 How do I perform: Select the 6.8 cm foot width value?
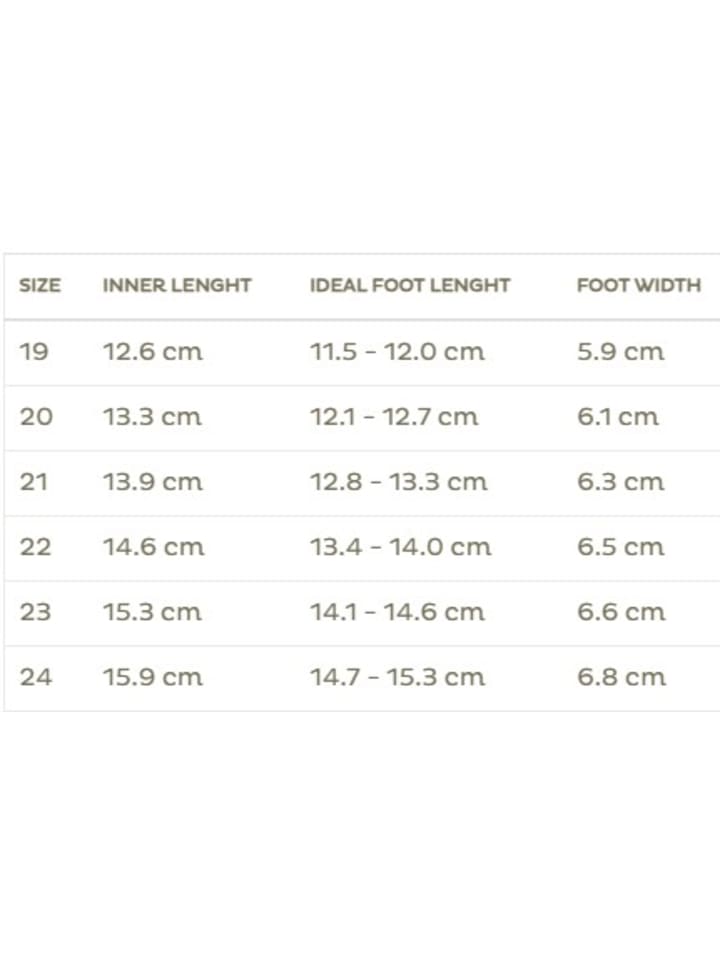click(621, 677)
